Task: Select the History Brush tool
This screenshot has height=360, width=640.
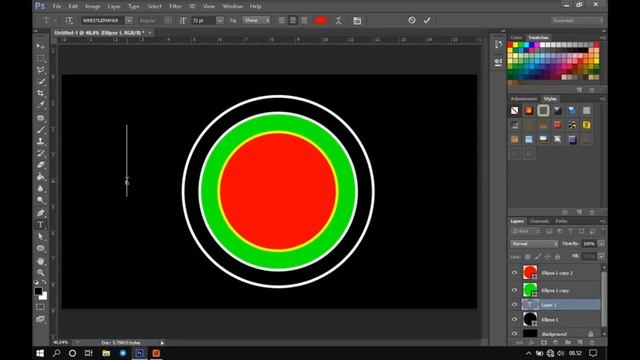Action: click(x=40, y=153)
